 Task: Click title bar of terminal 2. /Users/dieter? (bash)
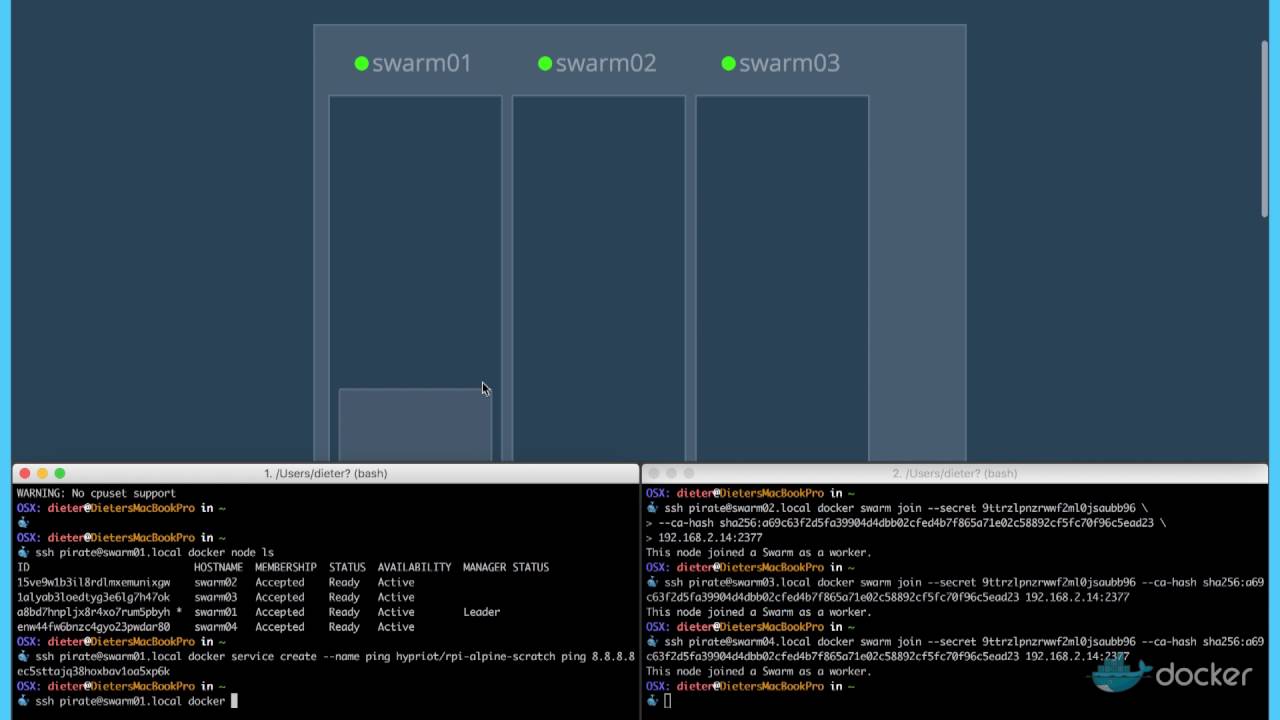click(x=954, y=473)
